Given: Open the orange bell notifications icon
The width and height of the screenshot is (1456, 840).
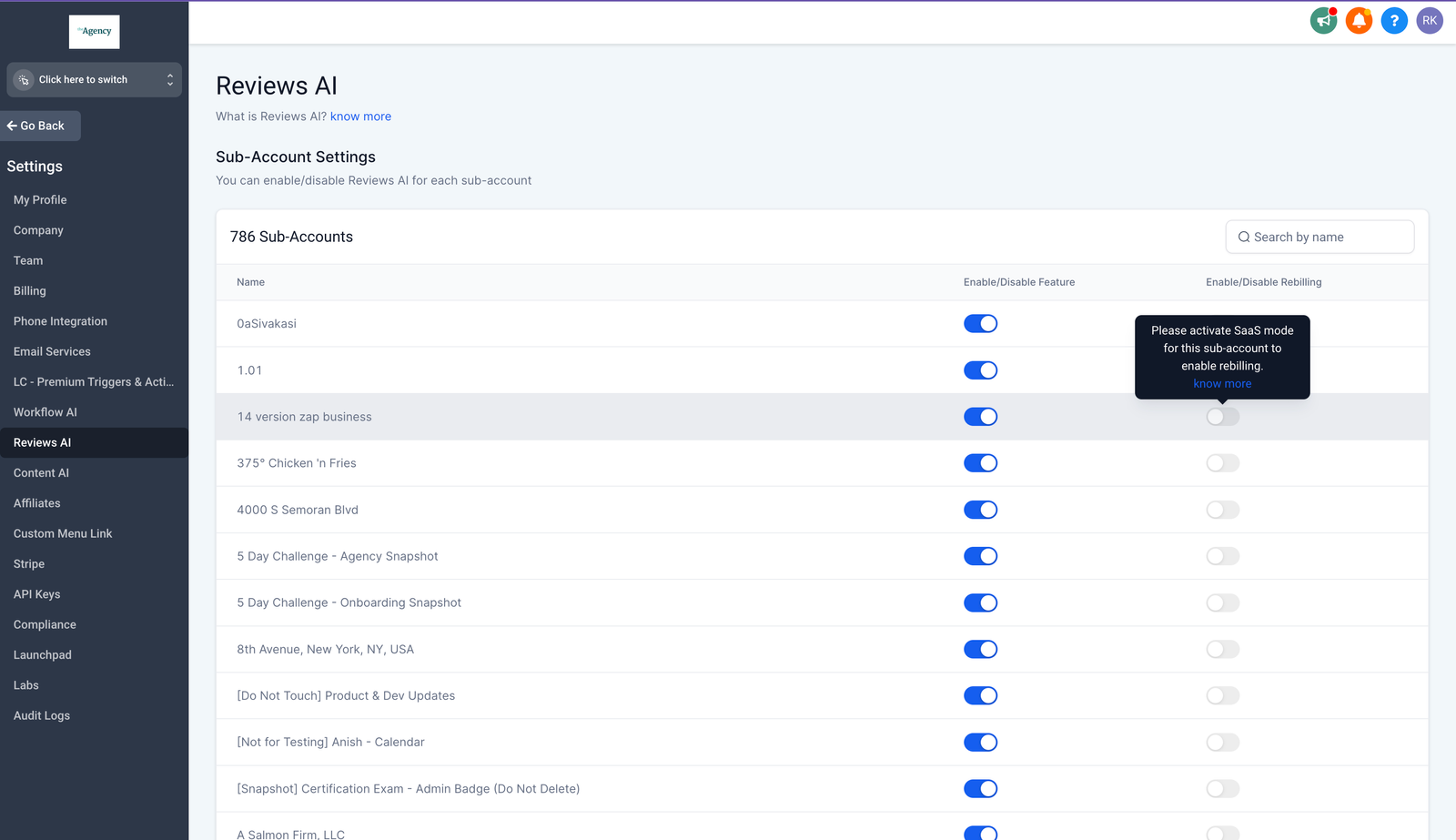Looking at the screenshot, I should [x=1359, y=20].
